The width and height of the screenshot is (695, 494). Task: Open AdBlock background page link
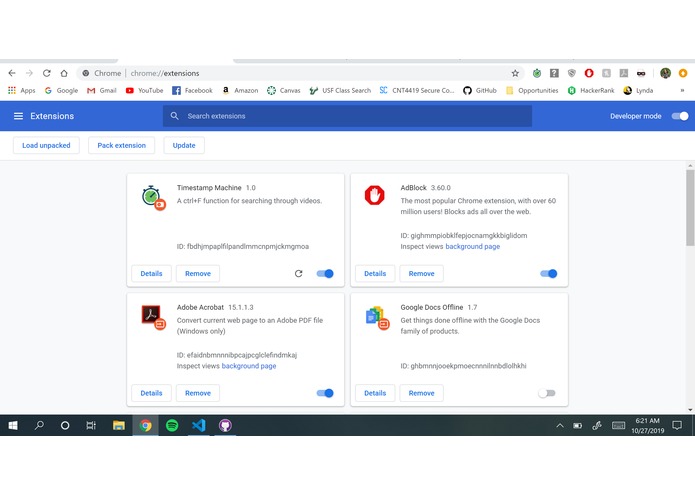[472, 246]
